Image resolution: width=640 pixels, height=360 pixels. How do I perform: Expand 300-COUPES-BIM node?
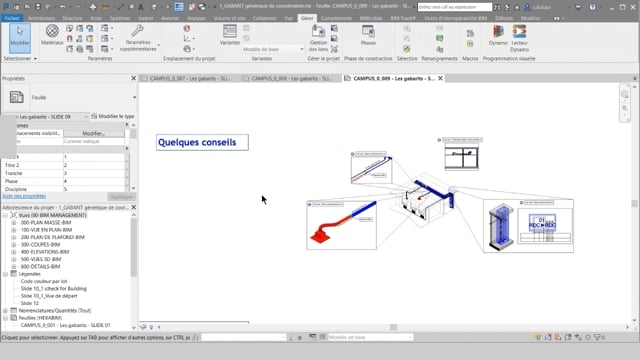[13, 244]
